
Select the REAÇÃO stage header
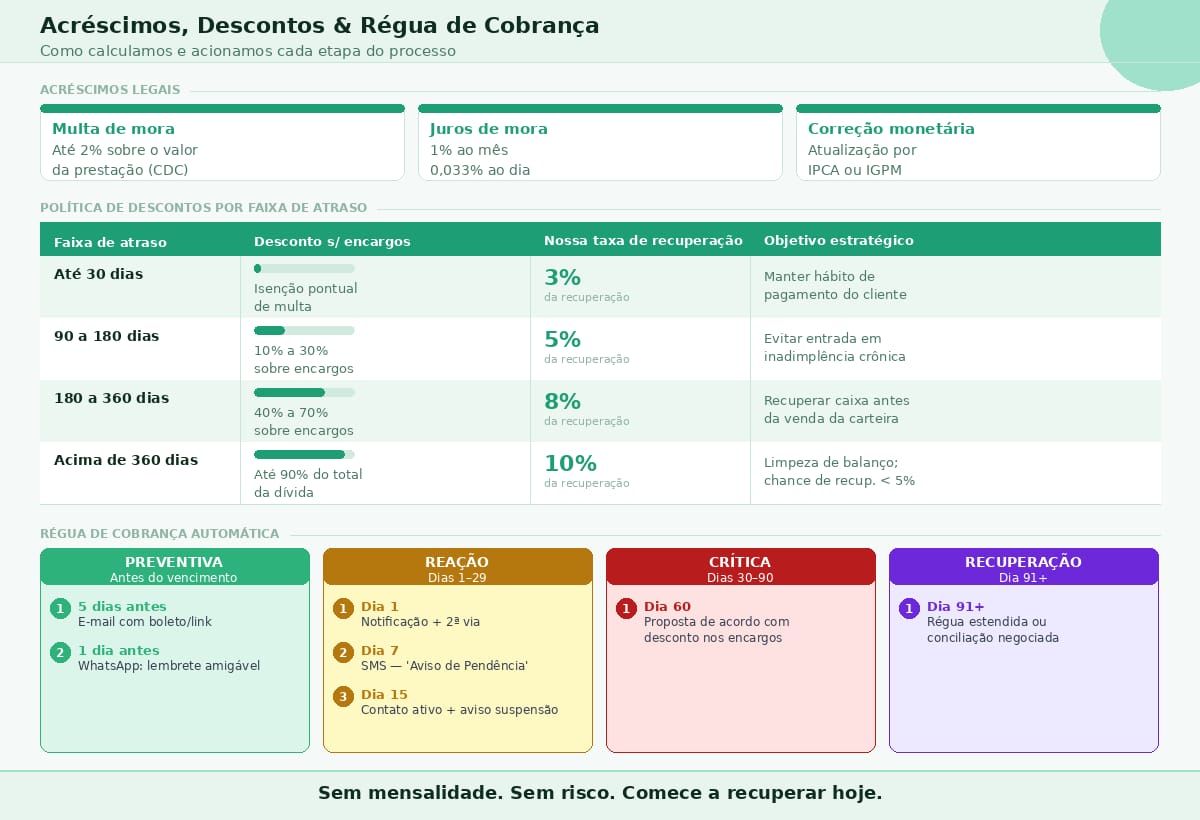pyautogui.click(x=458, y=567)
